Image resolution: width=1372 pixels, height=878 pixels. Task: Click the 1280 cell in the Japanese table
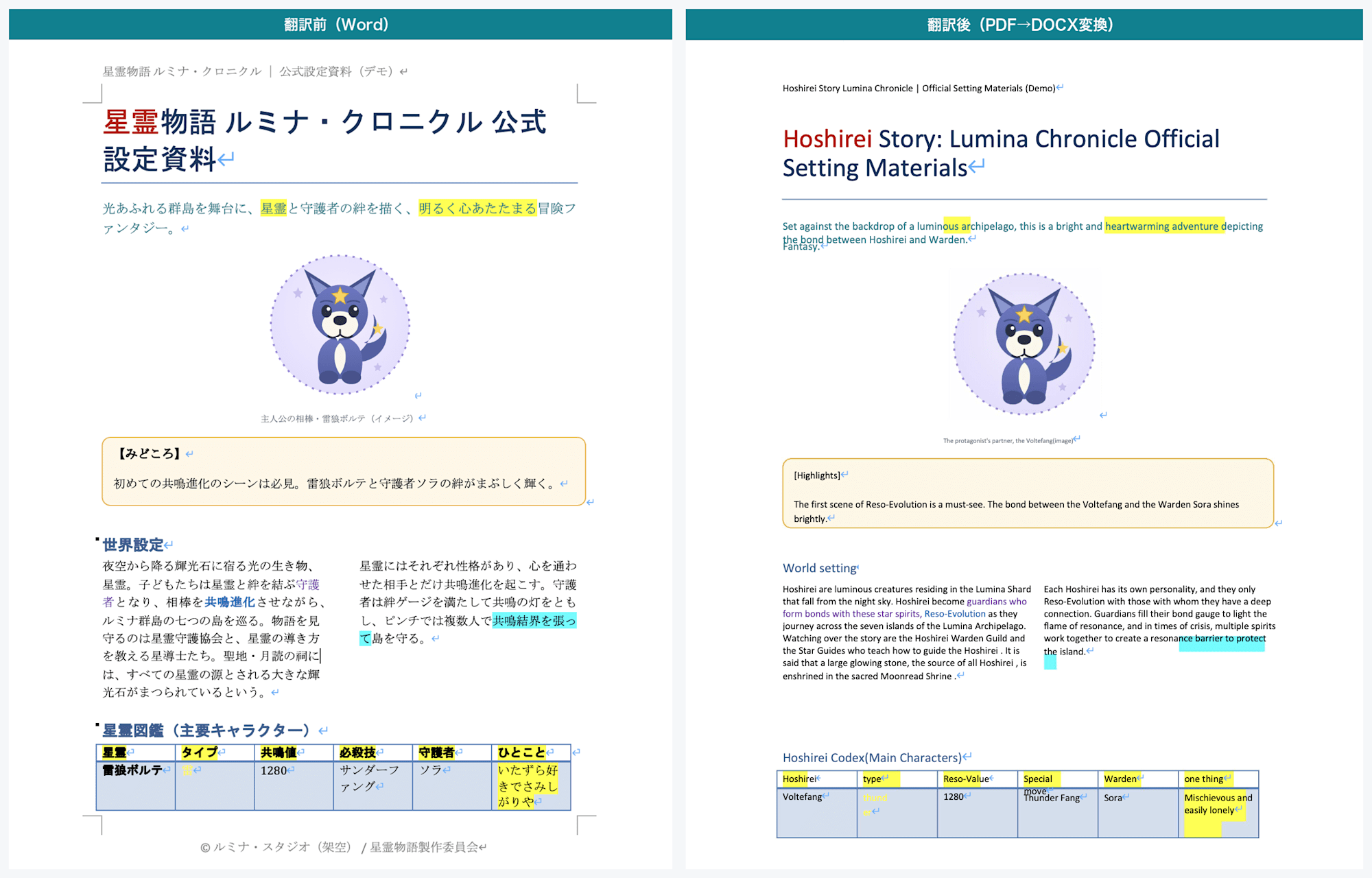point(294,785)
